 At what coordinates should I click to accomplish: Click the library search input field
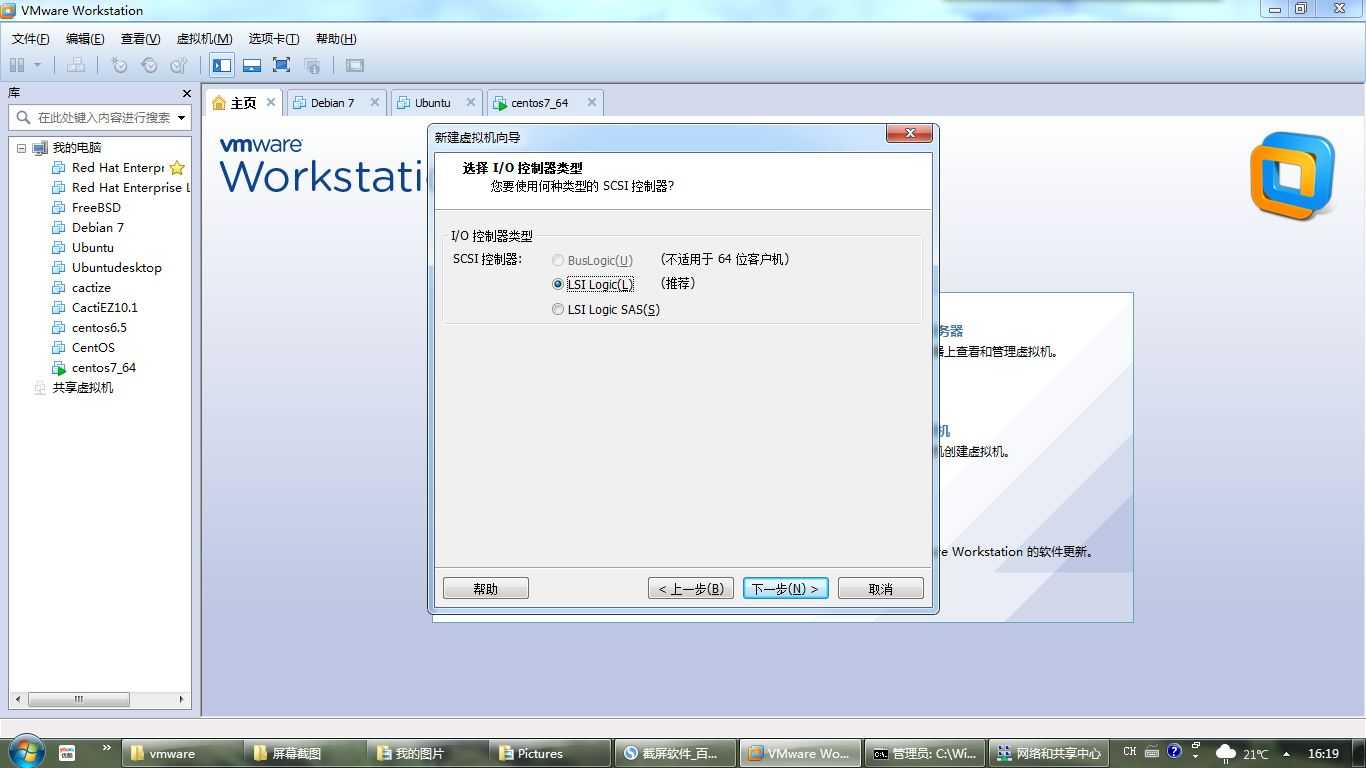click(102, 117)
